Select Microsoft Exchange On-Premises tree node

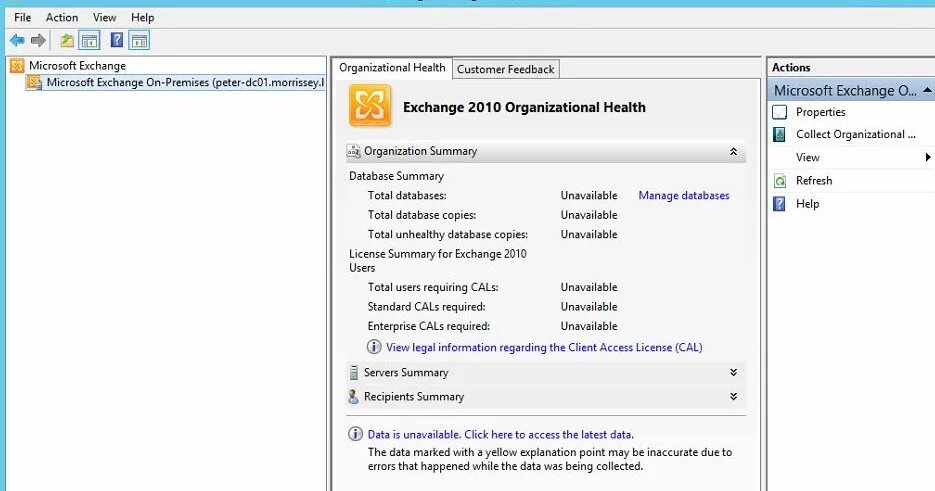(x=185, y=82)
